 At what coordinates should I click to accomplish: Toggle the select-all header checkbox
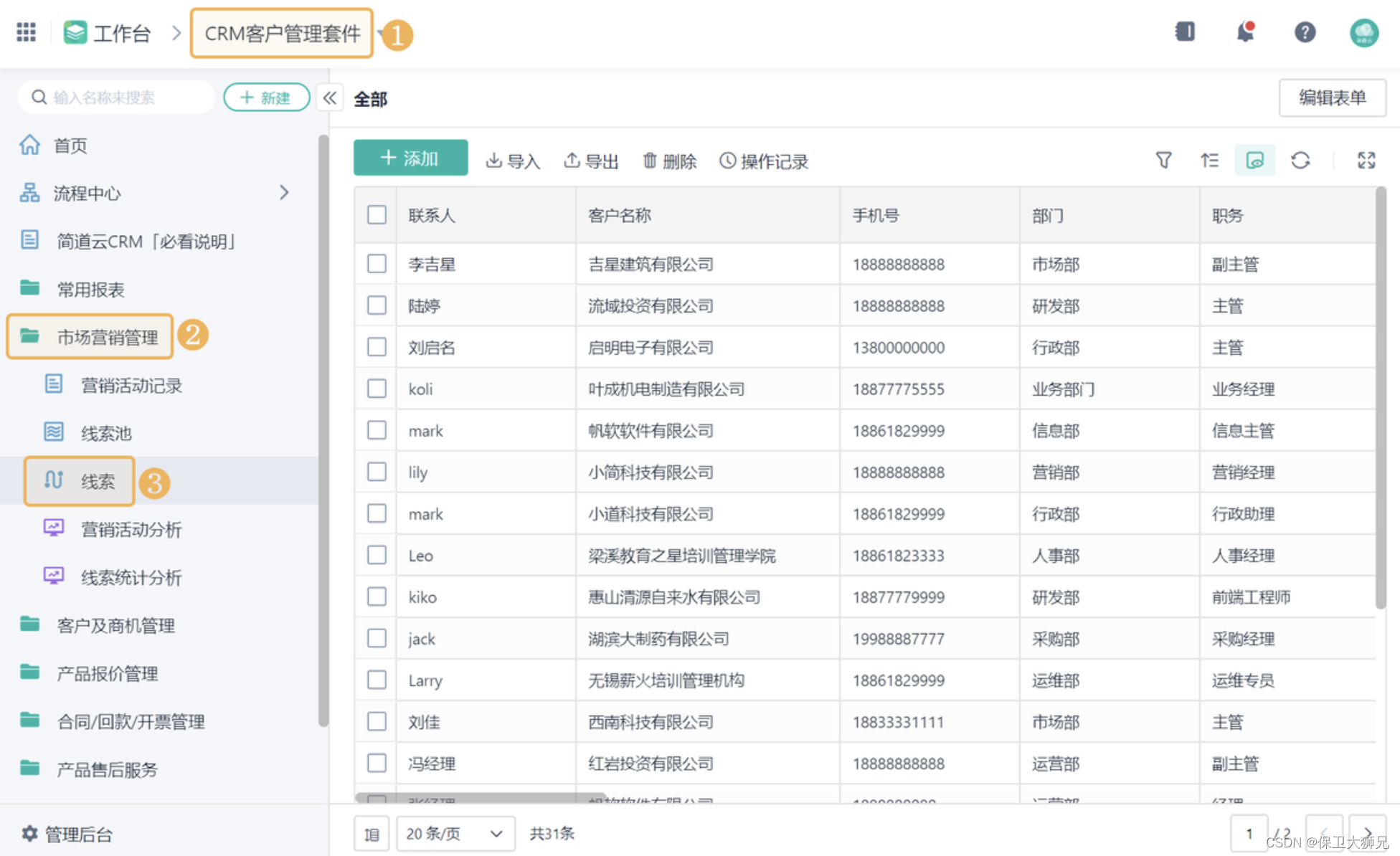(377, 215)
